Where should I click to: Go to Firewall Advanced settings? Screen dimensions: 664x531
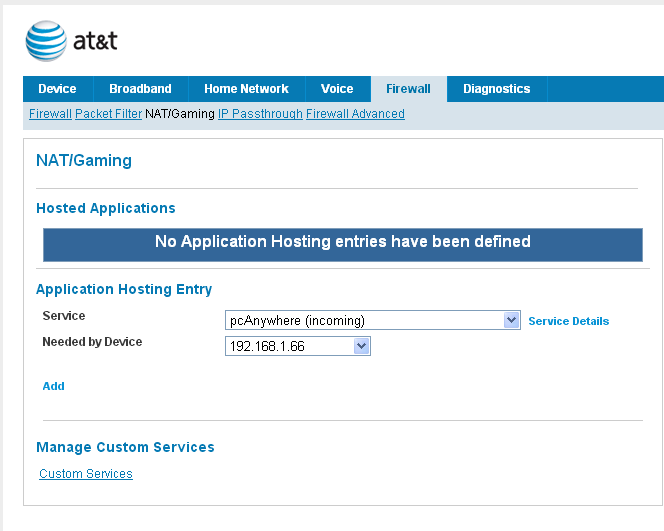coord(355,114)
